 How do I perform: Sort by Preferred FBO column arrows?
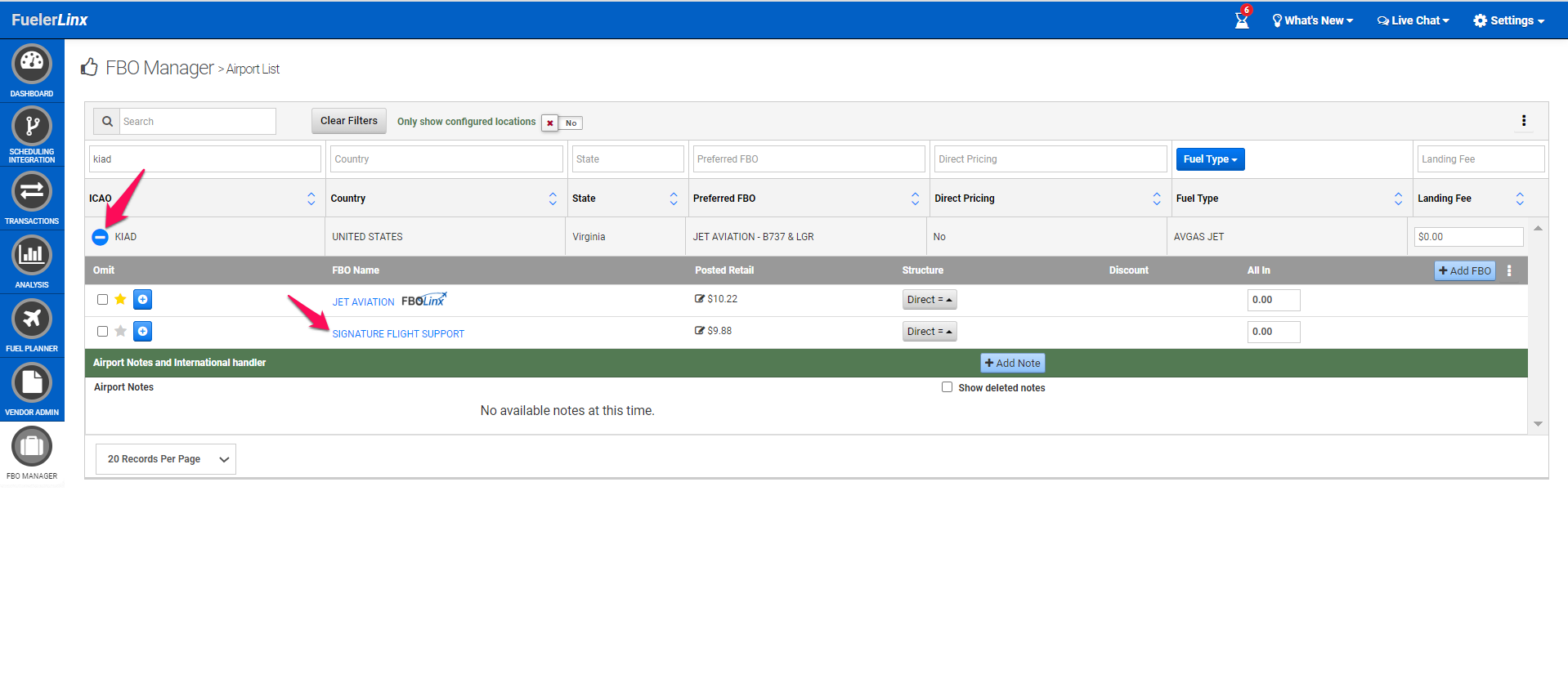click(x=915, y=199)
